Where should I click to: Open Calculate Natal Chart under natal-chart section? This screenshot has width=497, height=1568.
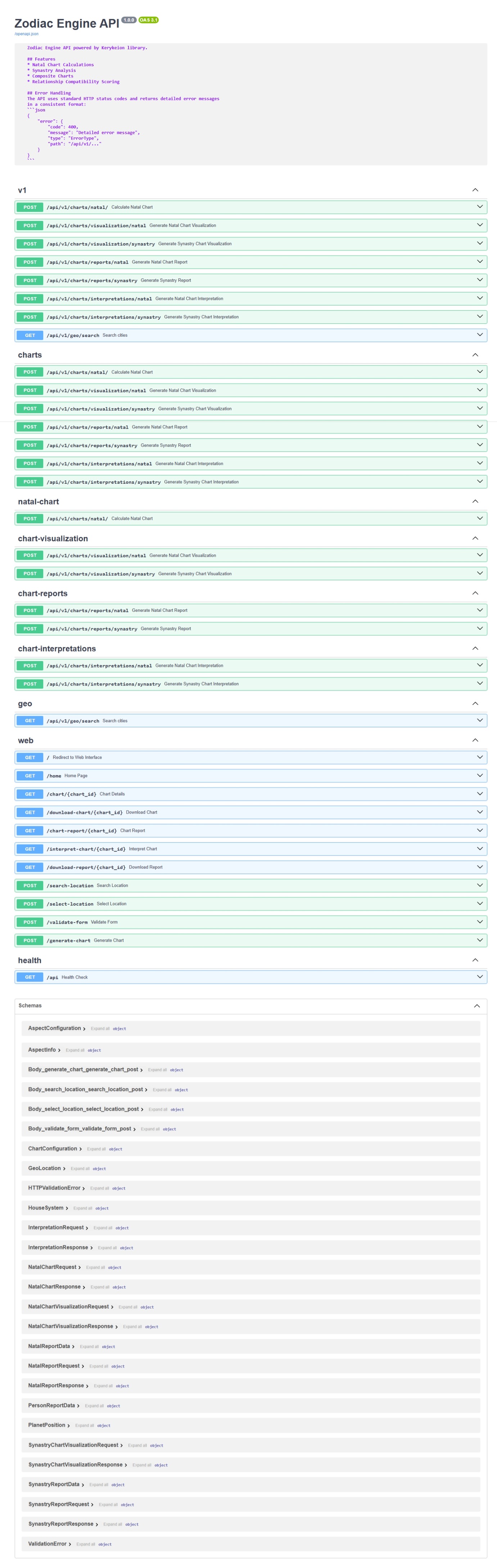coord(251,519)
